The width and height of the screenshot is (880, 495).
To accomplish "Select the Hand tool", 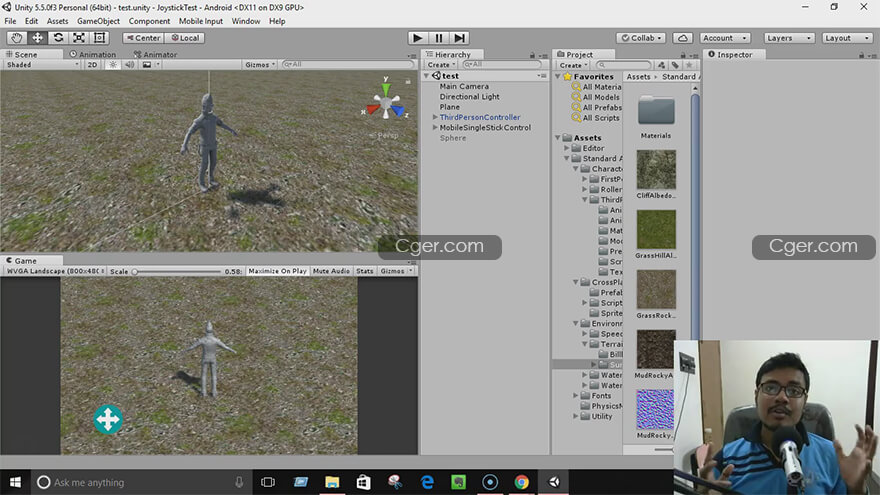I will [x=17, y=38].
